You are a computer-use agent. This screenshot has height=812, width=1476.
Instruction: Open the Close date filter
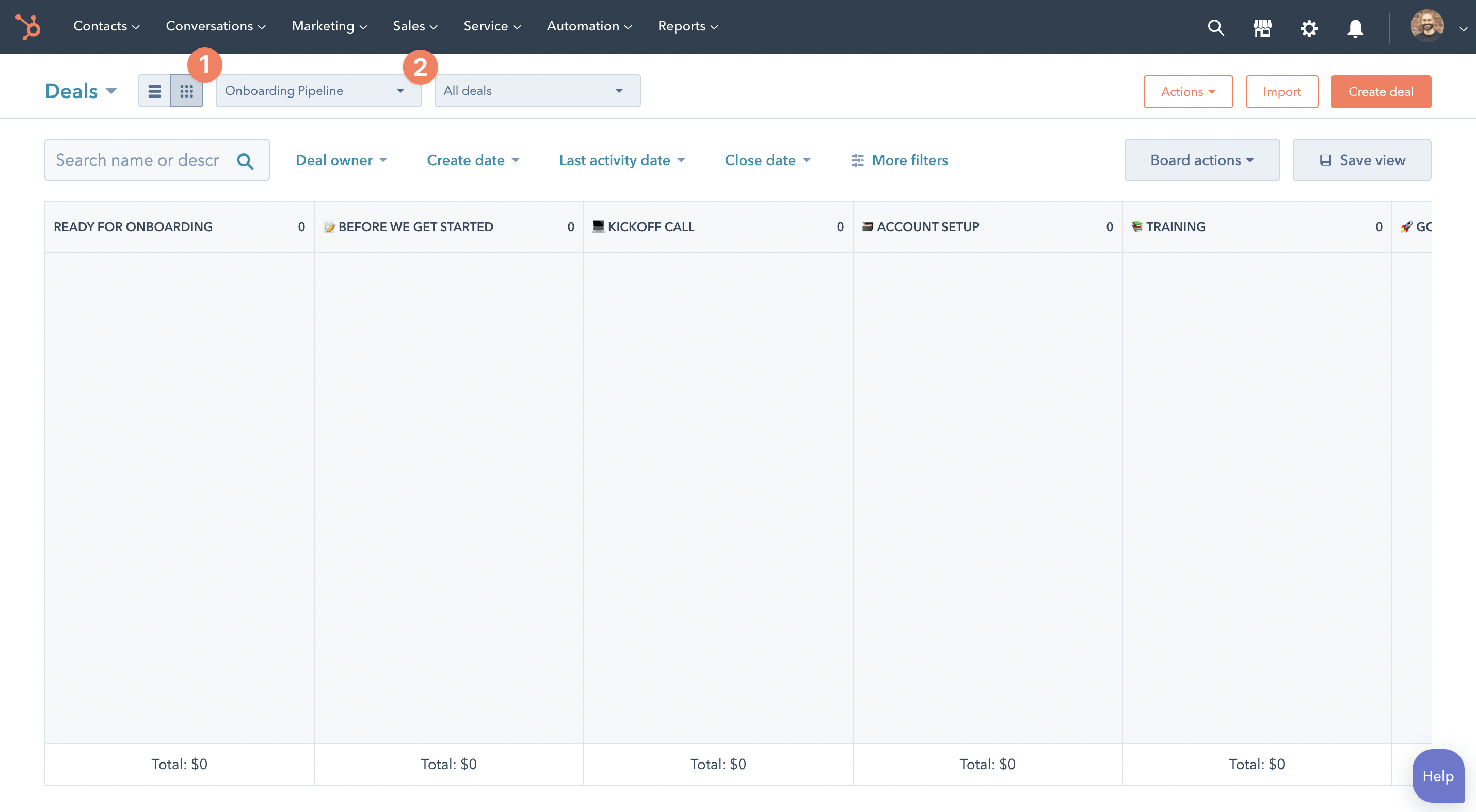click(x=767, y=160)
